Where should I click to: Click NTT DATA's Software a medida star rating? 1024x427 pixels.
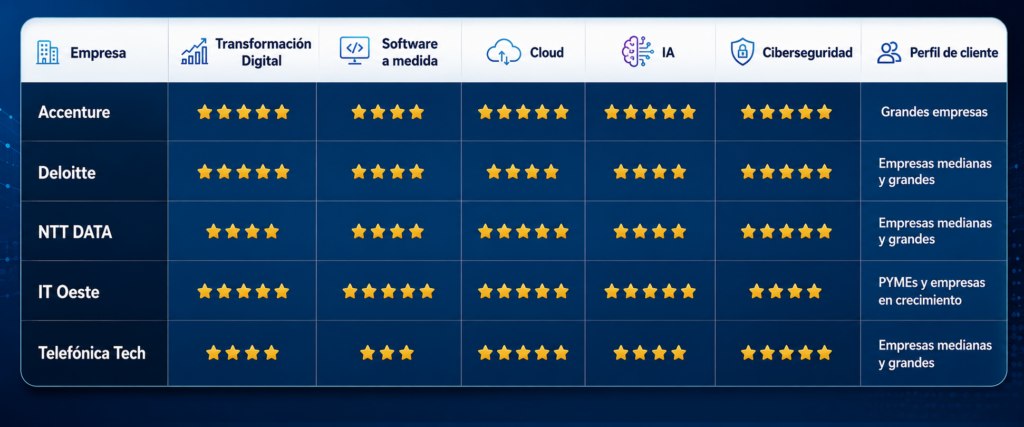tap(388, 232)
